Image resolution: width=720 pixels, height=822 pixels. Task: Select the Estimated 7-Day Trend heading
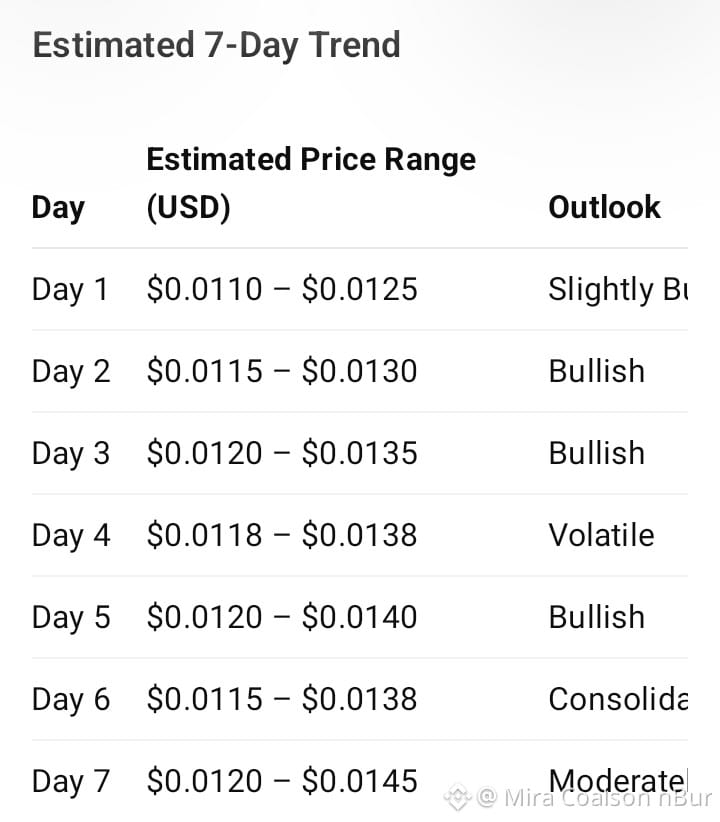point(217,45)
